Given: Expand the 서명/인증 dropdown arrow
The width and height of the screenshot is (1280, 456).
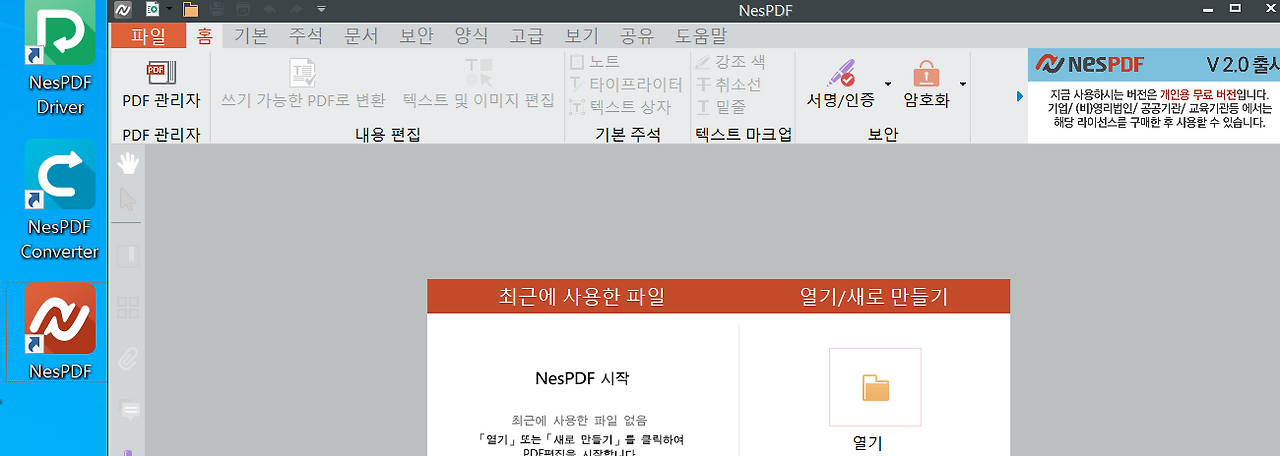Looking at the screenshot, I should tap(888, 84).
